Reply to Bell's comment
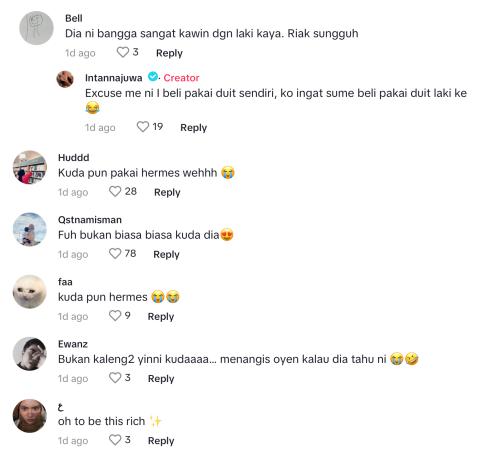500x454 pixels. pyautogui.click(x=169, y=53)
